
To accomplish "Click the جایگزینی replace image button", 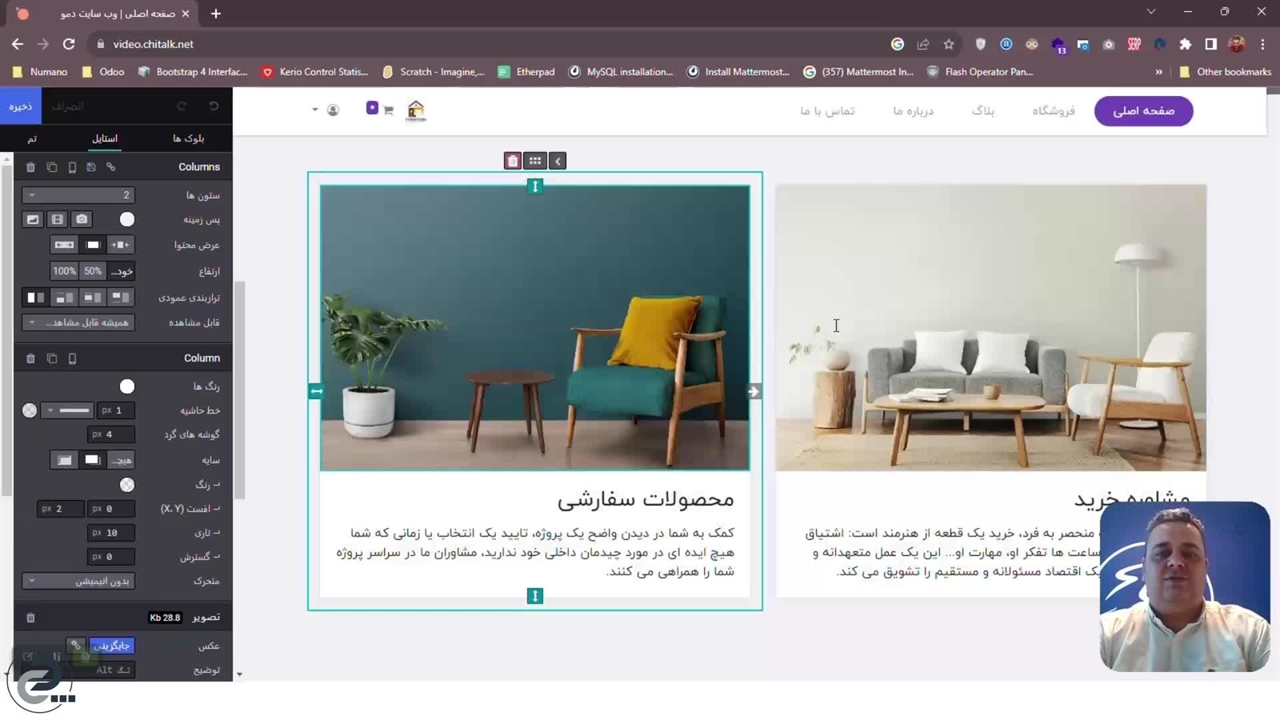I will click(111, 646).
